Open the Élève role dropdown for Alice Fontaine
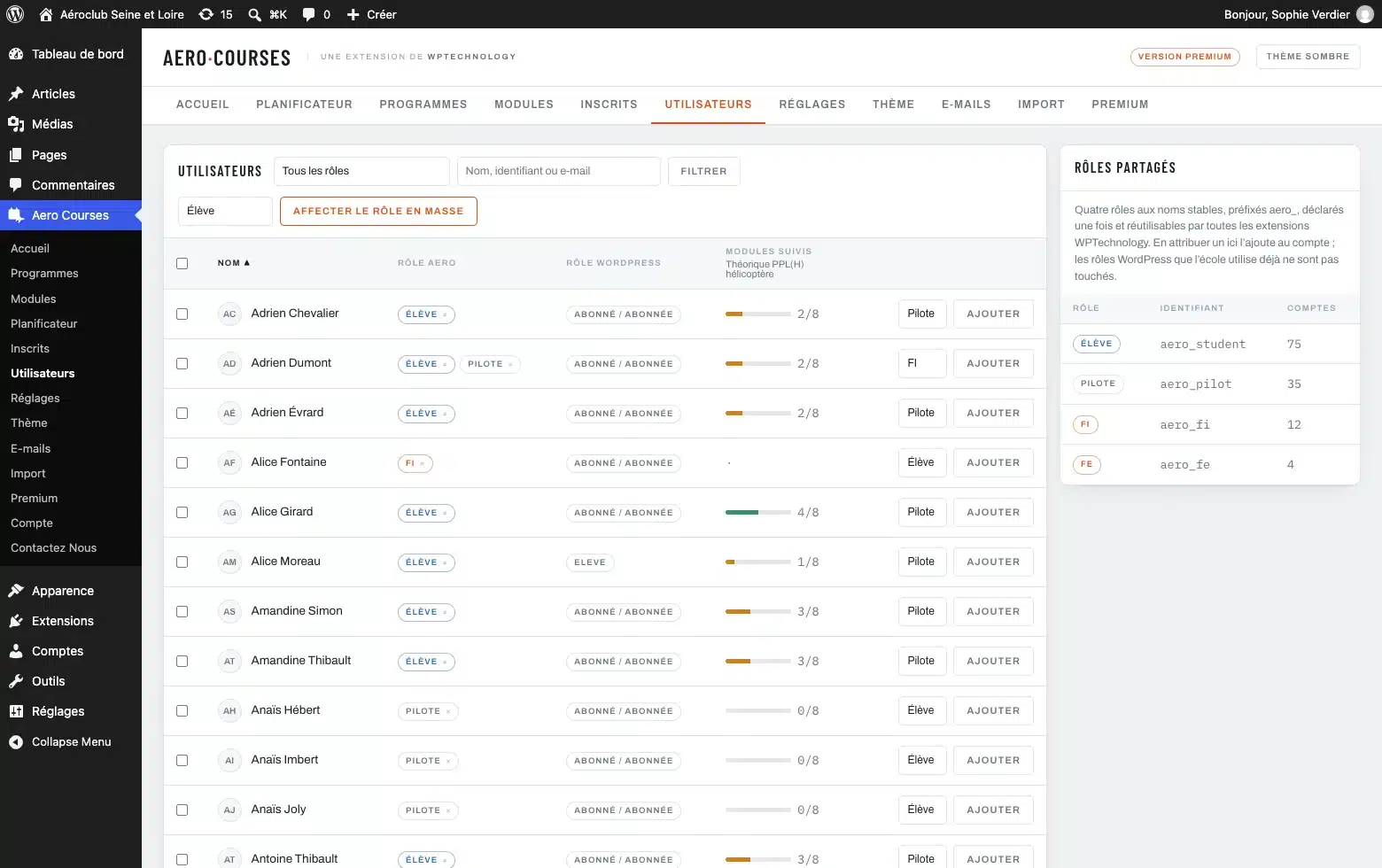This screenshot has height=868, width=1382. [x=921, y=462]
